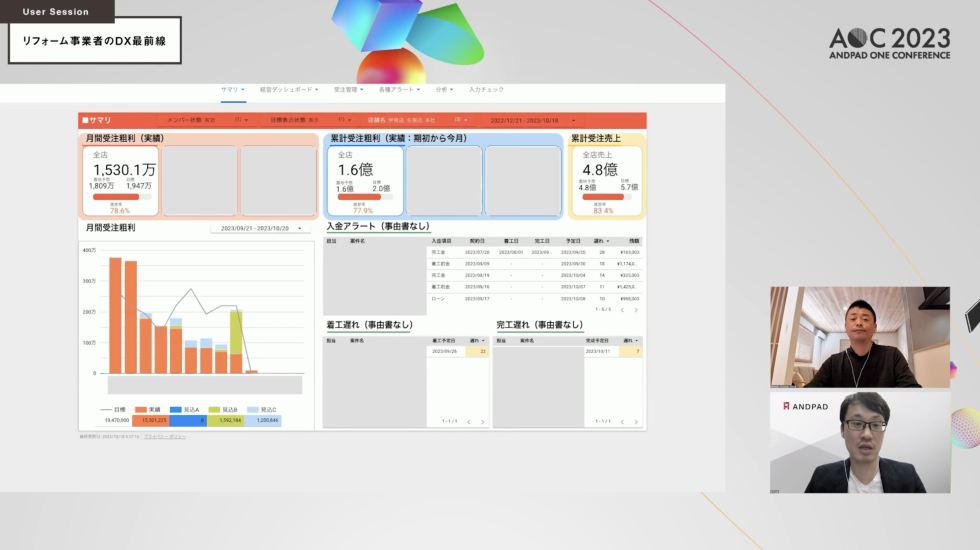Open the 分析 tab menu
980x550 pixels.
[x=444, y=90]
